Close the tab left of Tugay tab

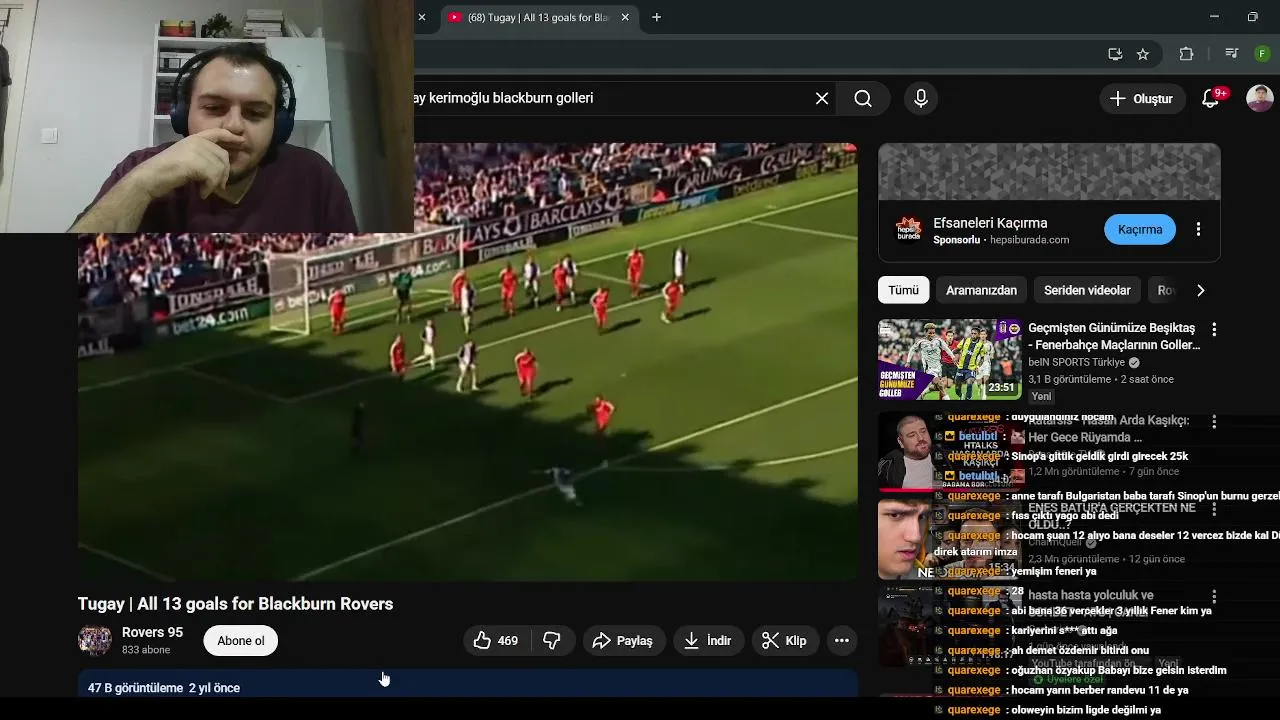coord(421,17)
